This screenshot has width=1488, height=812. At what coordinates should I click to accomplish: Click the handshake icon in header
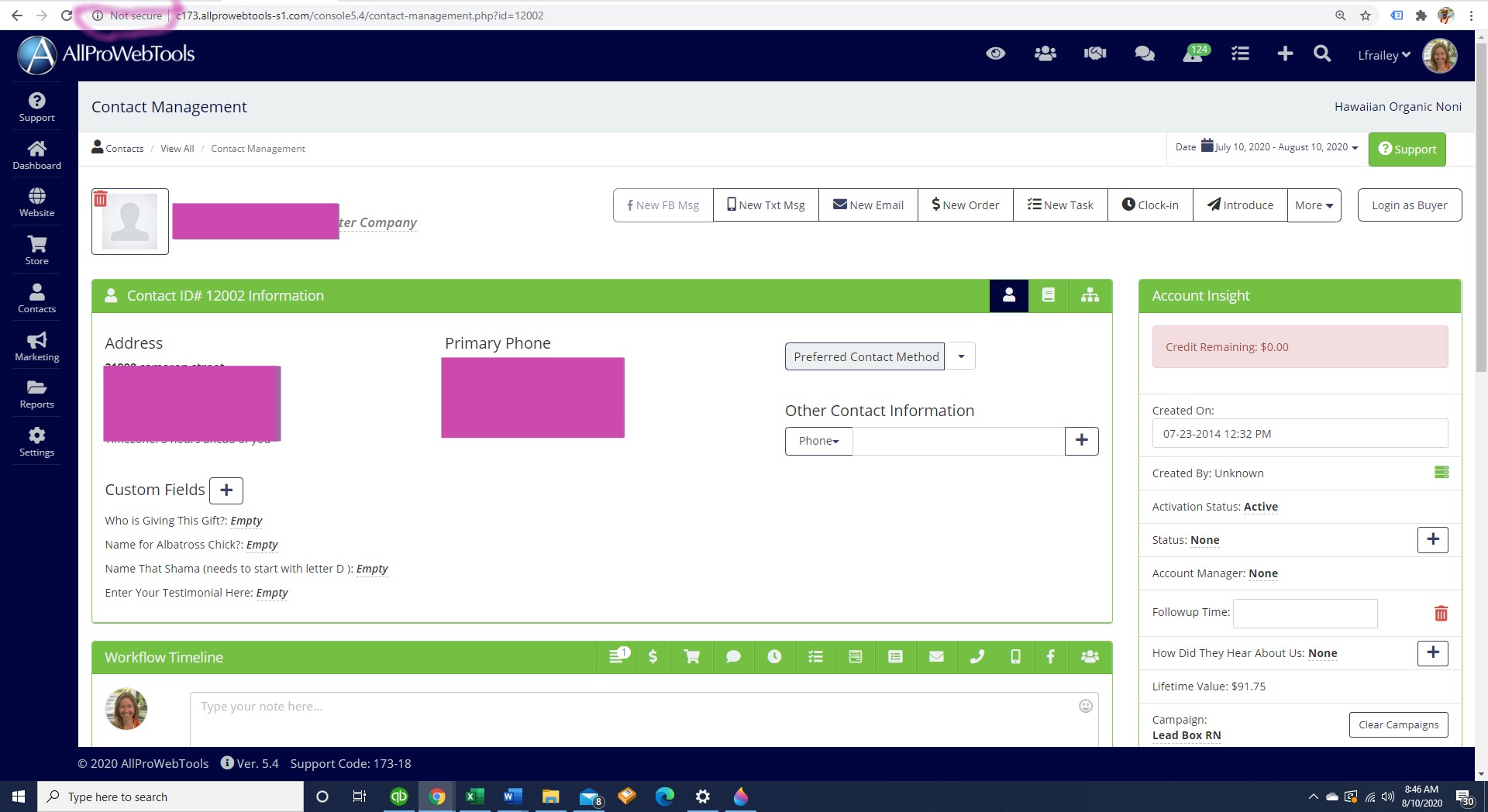(x=1094, y=53)
